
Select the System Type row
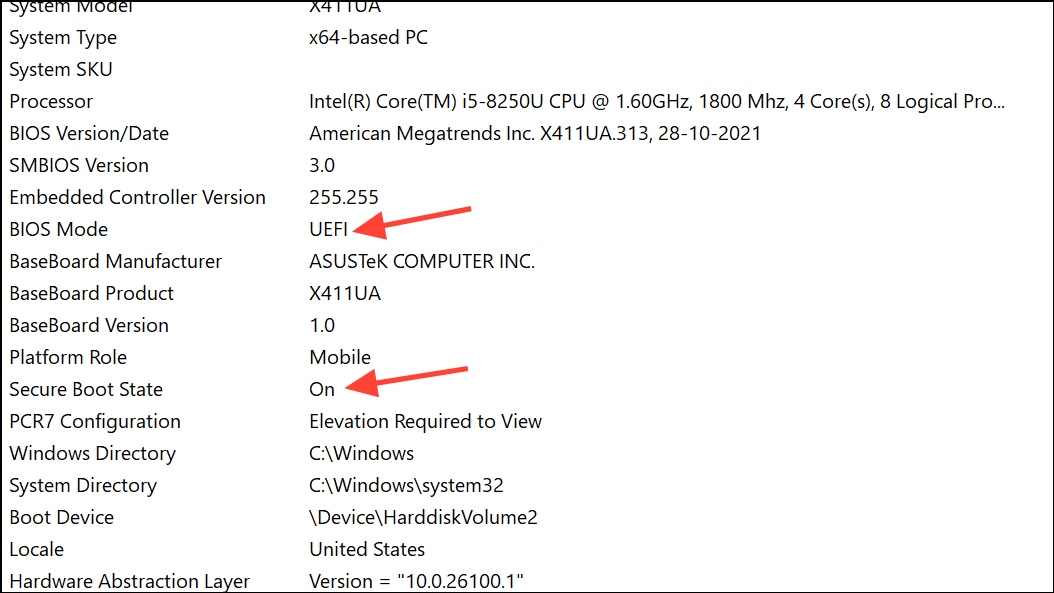click(x=63, y=38)
